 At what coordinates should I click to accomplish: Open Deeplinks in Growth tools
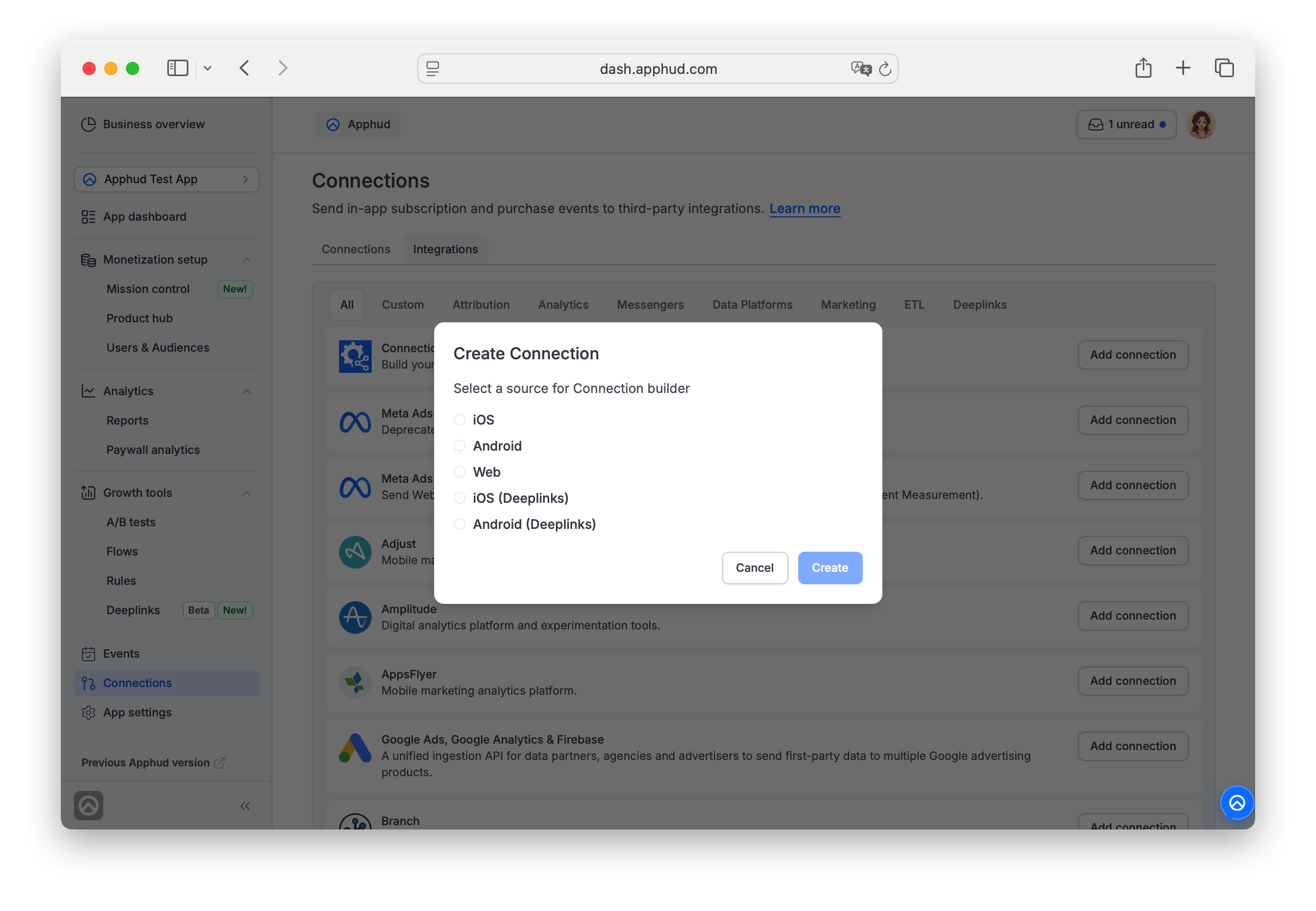coord(133,610)
